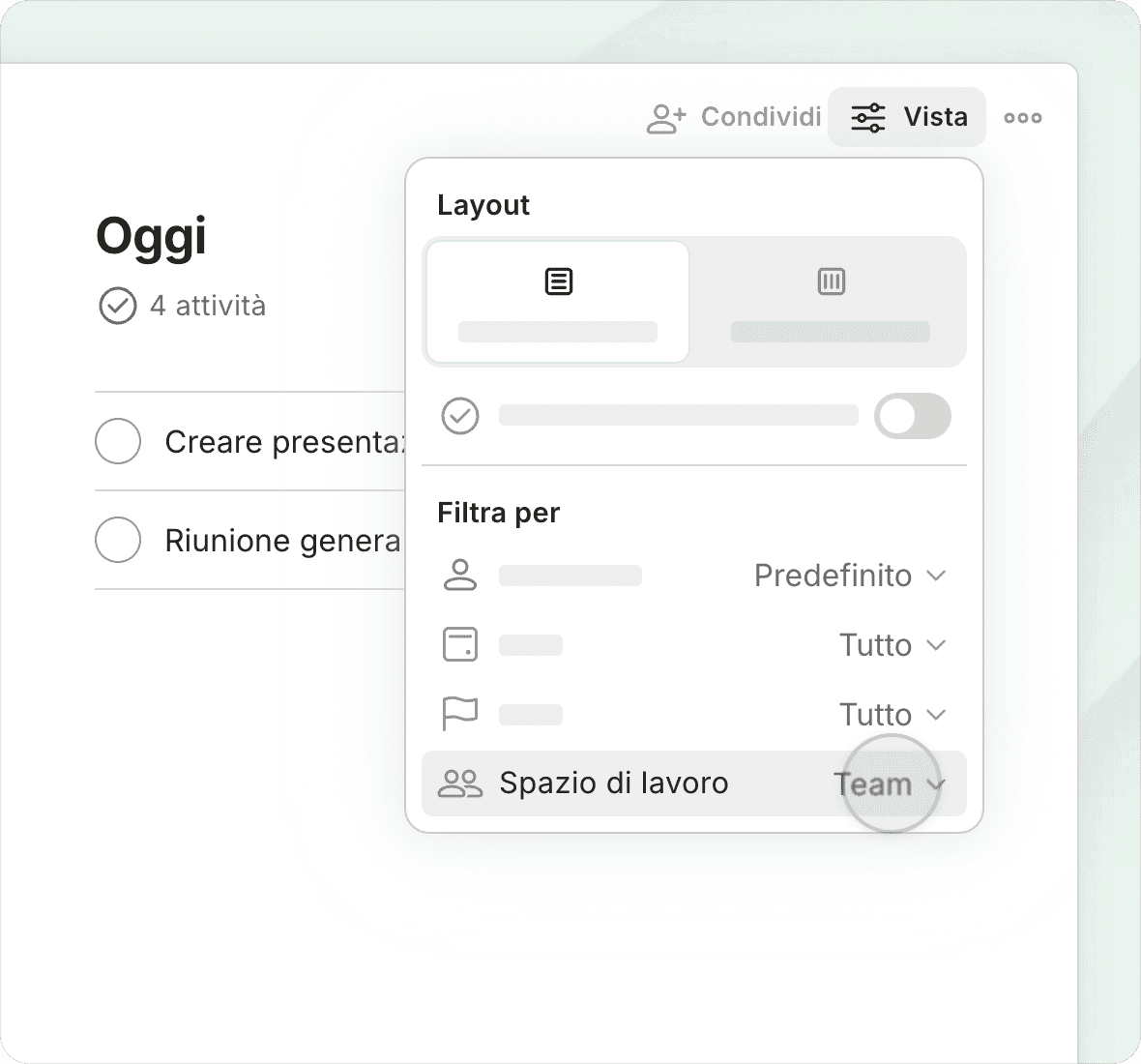The image size is (1141, 1064).
Task: Expand the Tutto dropdown beside calendar icon
Action: (892, 645)
